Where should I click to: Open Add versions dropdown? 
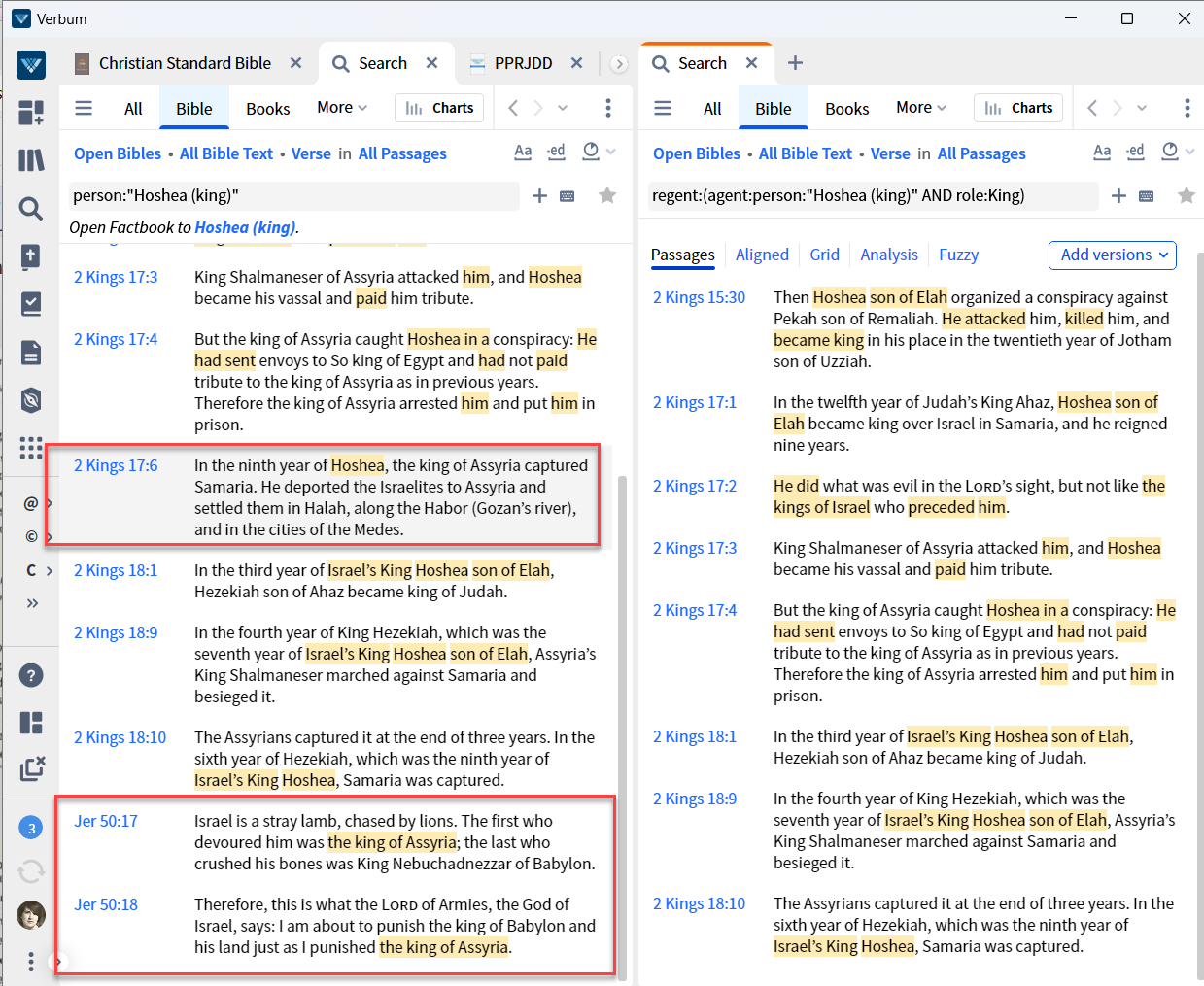tap(1113, 255)
